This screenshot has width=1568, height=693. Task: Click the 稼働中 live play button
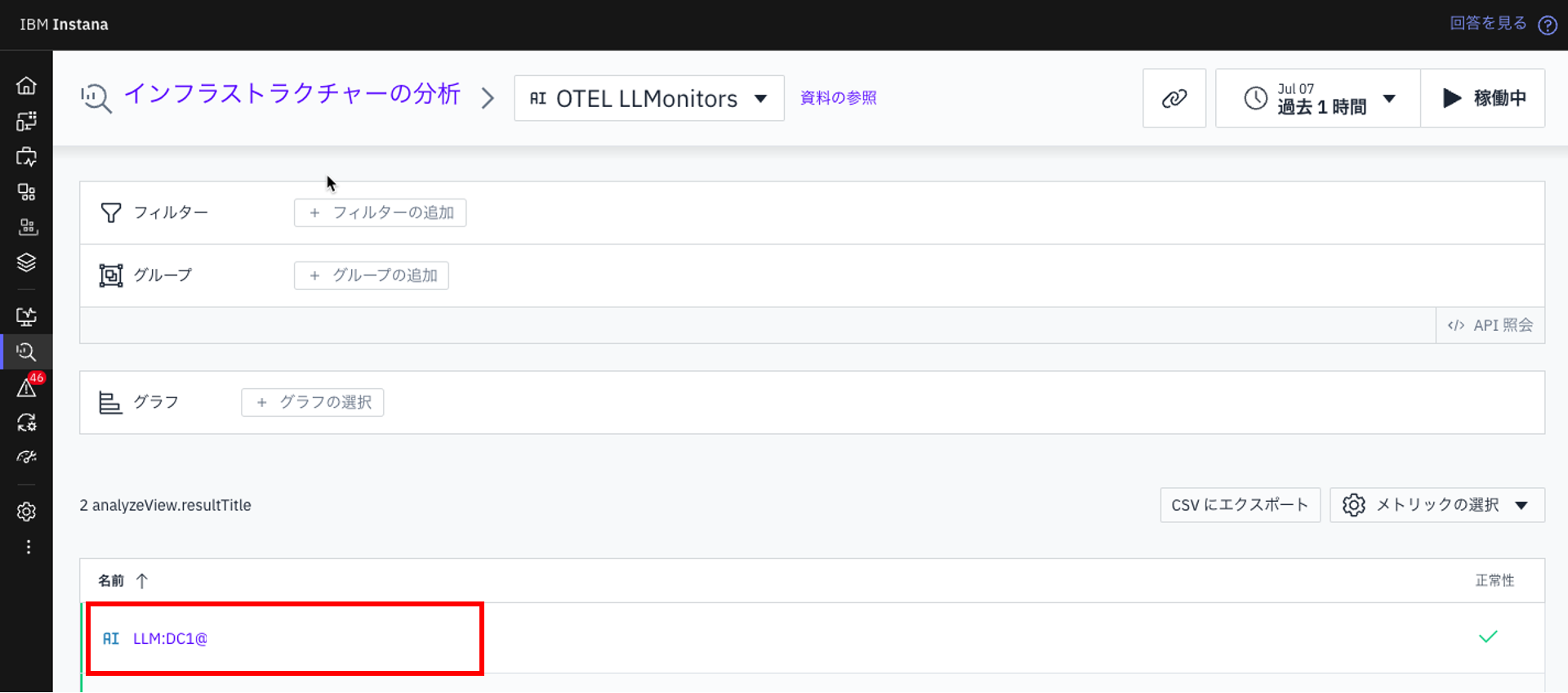(x=1482, y=98)
